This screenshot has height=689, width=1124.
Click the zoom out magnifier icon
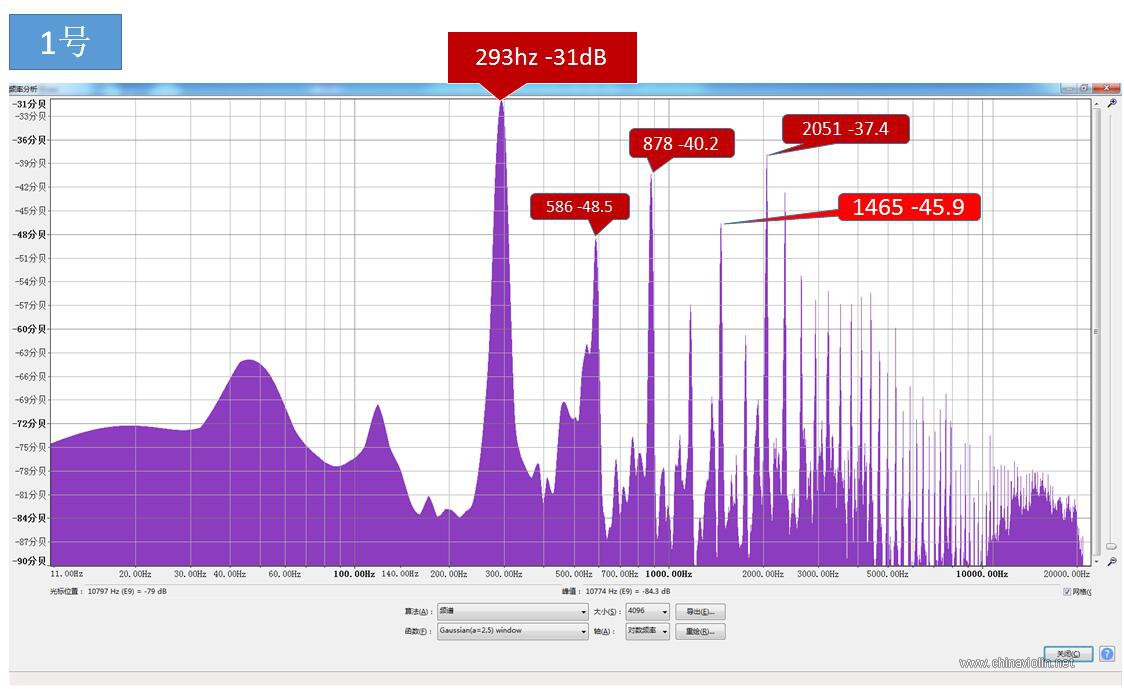(x=1112, y=561)
